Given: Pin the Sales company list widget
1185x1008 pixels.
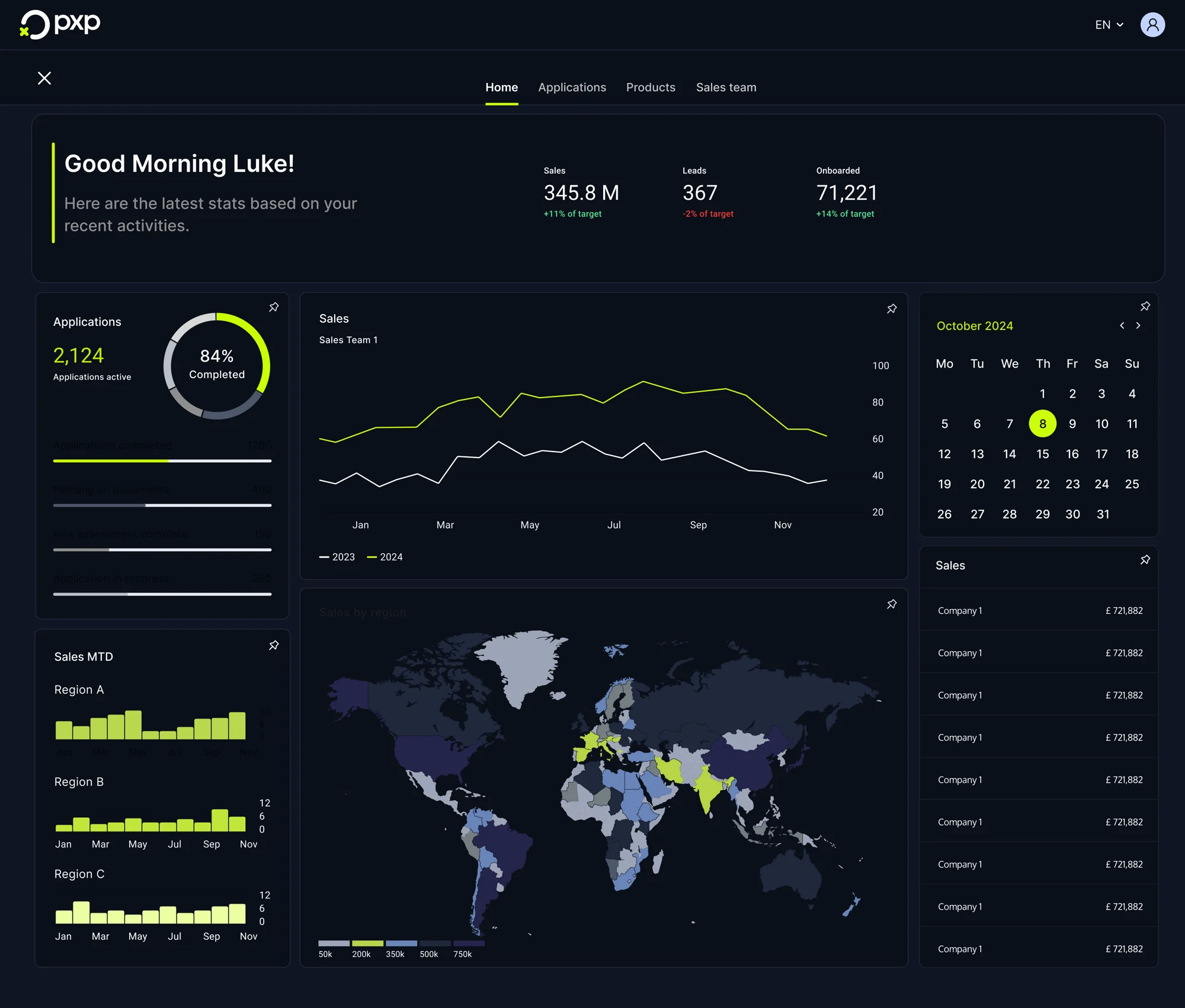Looking at the screenshot, I should coord(1145,559).
